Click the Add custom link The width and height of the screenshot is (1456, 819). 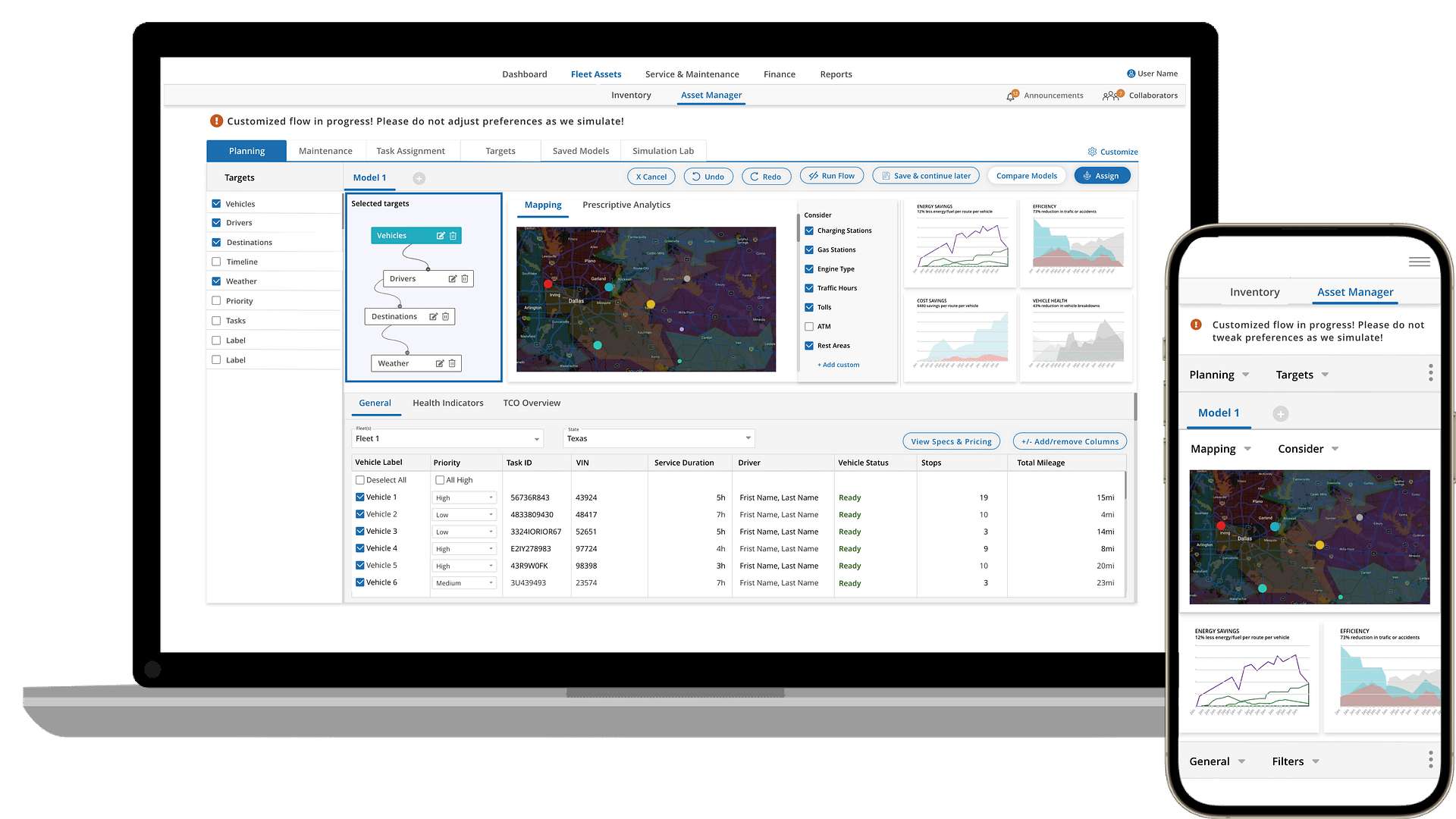838,365
